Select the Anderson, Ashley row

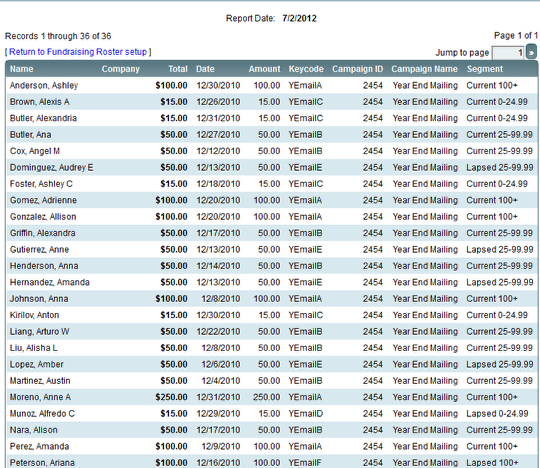[272, 85]
